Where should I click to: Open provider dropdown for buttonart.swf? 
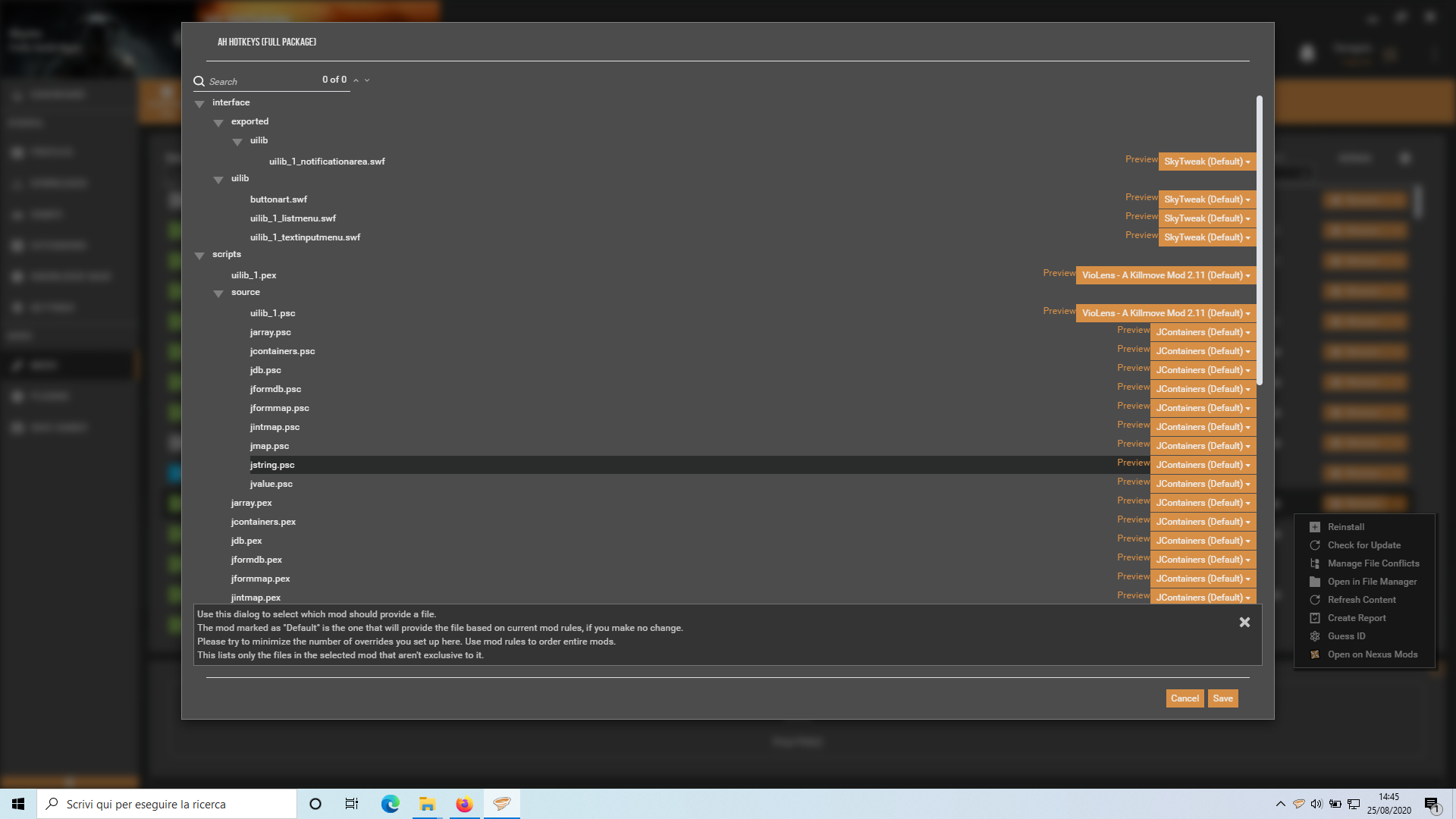tap(1207, 199)
